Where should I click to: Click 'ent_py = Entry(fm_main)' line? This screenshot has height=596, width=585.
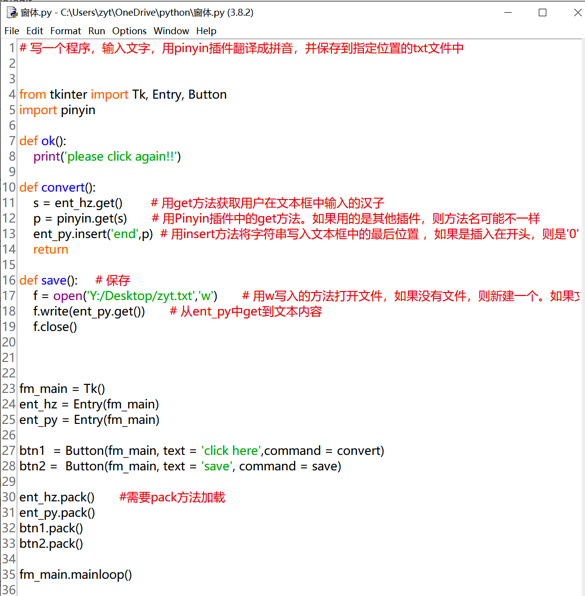(x=89, y=420)
